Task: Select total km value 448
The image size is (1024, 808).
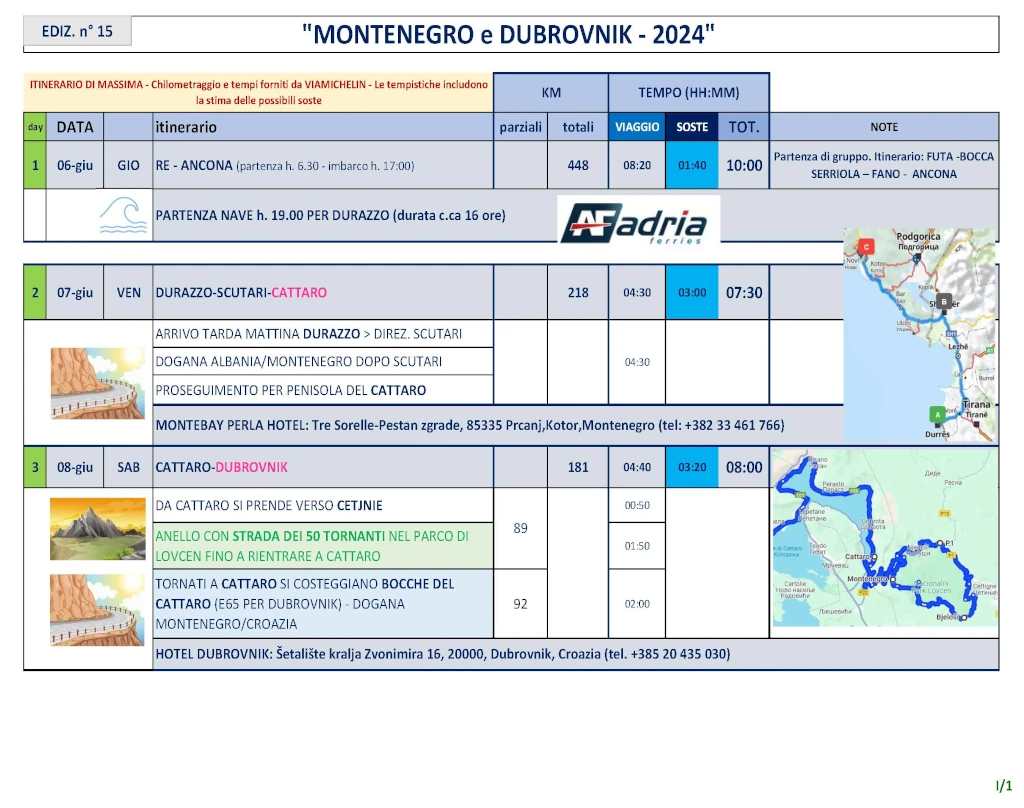Action: [x=578, y=165]
